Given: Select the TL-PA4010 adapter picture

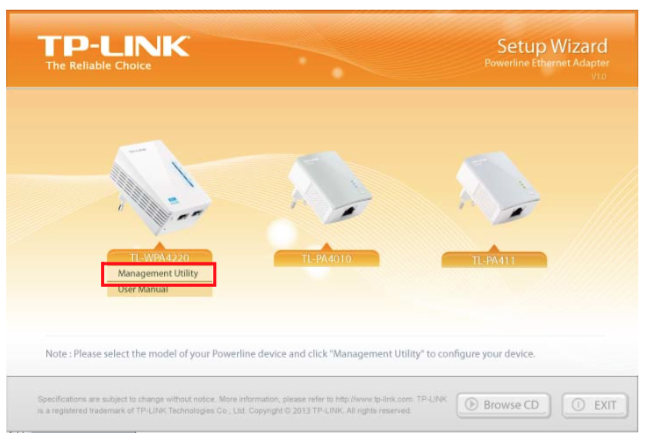Looking at the screenshot, I should (x=329, y=188).
